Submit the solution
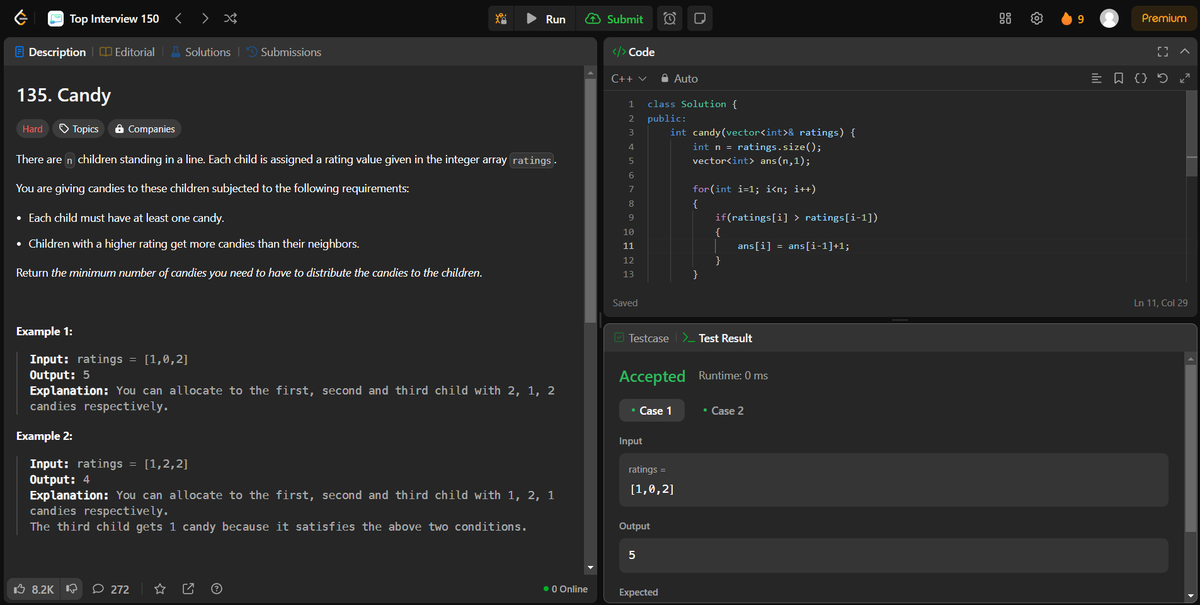The height and width of the screenshot is (605, 1200). (614, 18)
